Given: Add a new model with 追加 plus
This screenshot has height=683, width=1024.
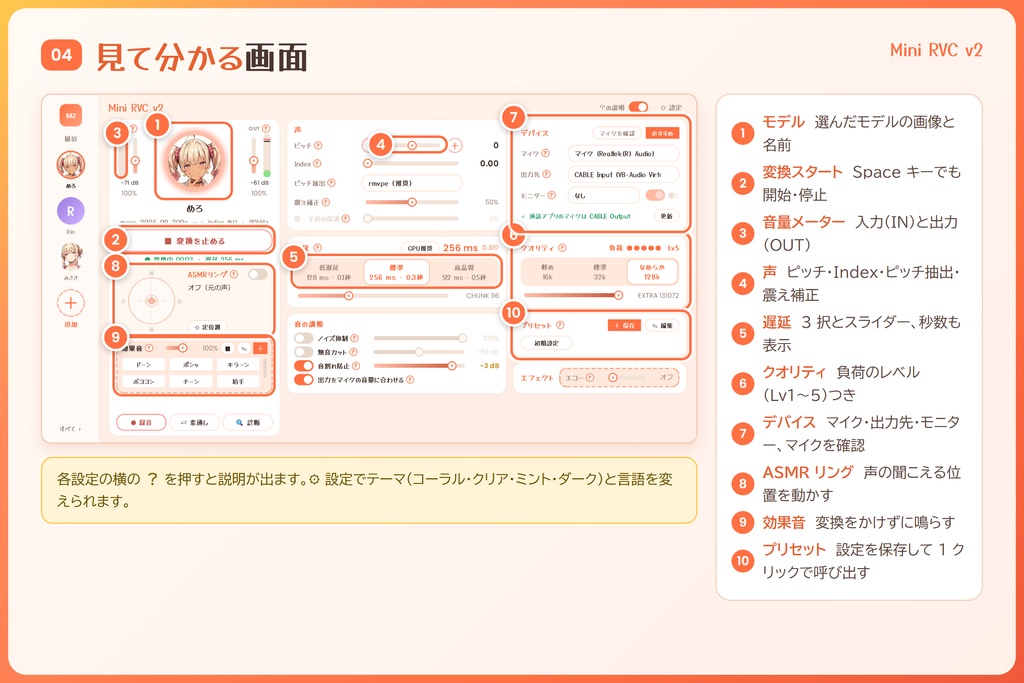Looking at the screenshot, I should pos(71,303).
